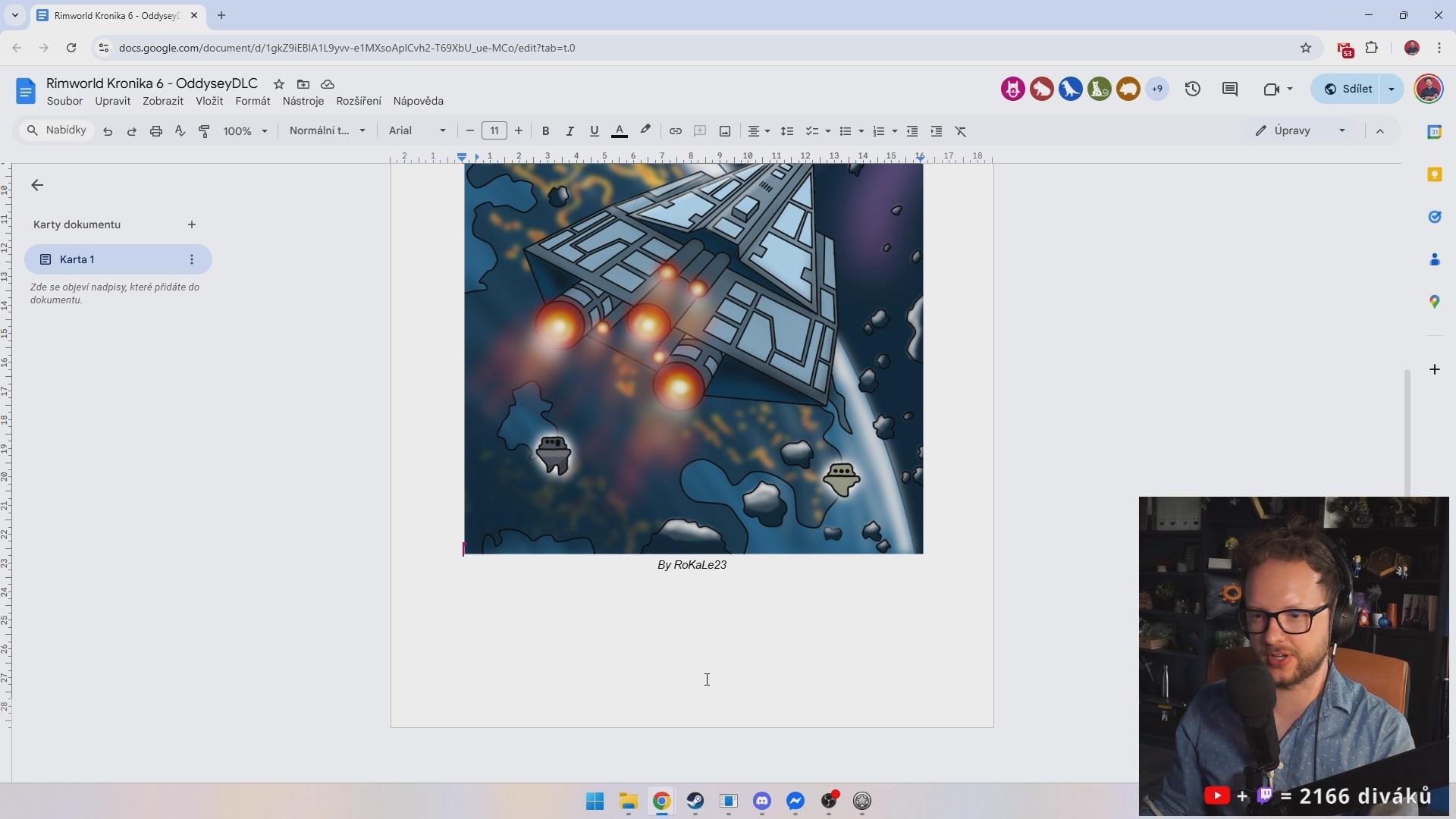Print the document
The width and height of the screenshot is (1456, 819).
coord(156,131)
